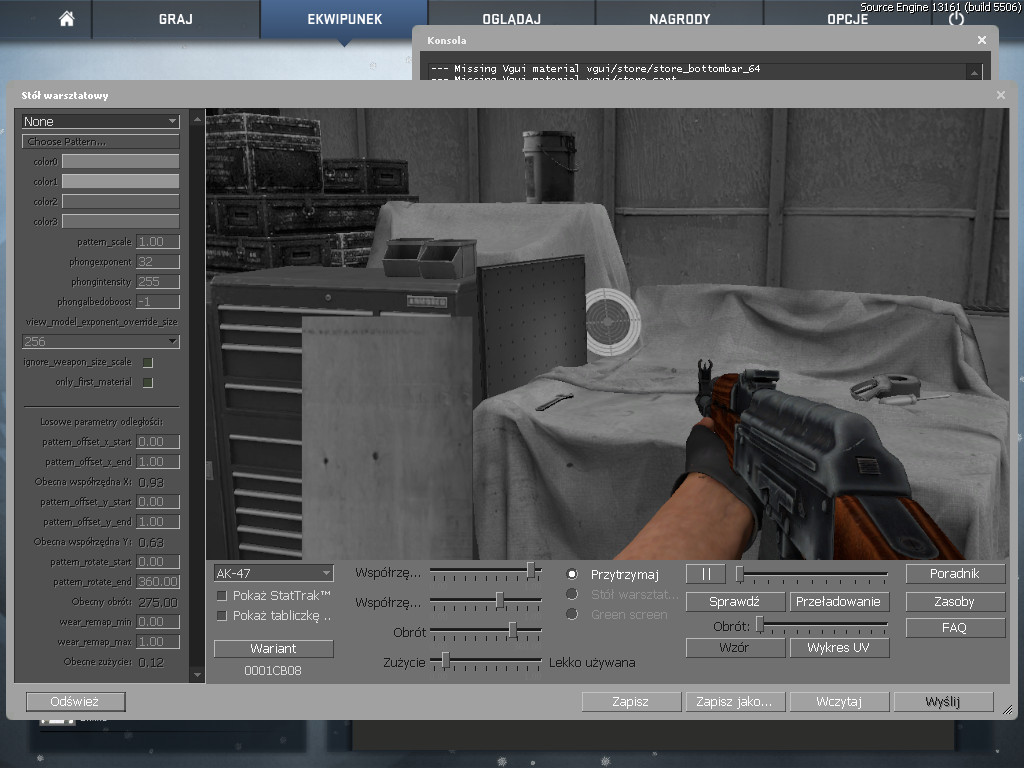Open the Poradnik guide
This screenshot has height=768, width=1024.
tap(955, 573)
